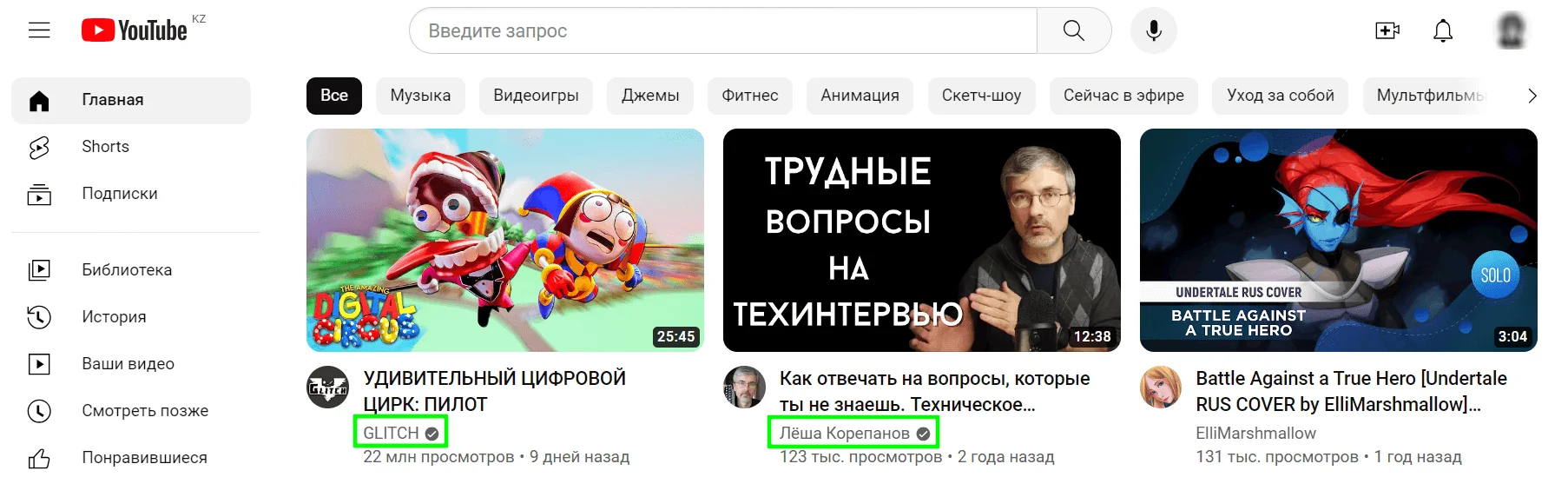Open Подписки in the sidebar
The image size is (1568, 497).
point(120,194)
